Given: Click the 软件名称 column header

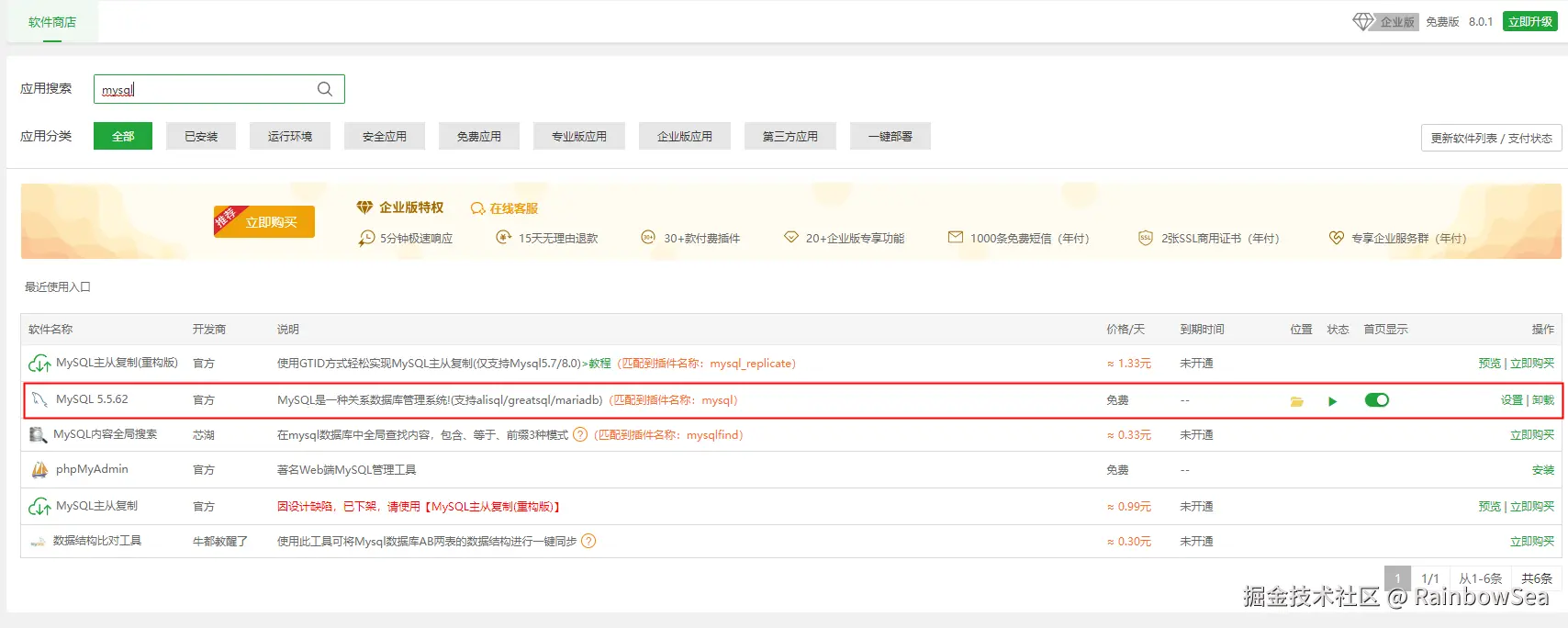Looking at the screenshot, I should click(x=50, y=330).
